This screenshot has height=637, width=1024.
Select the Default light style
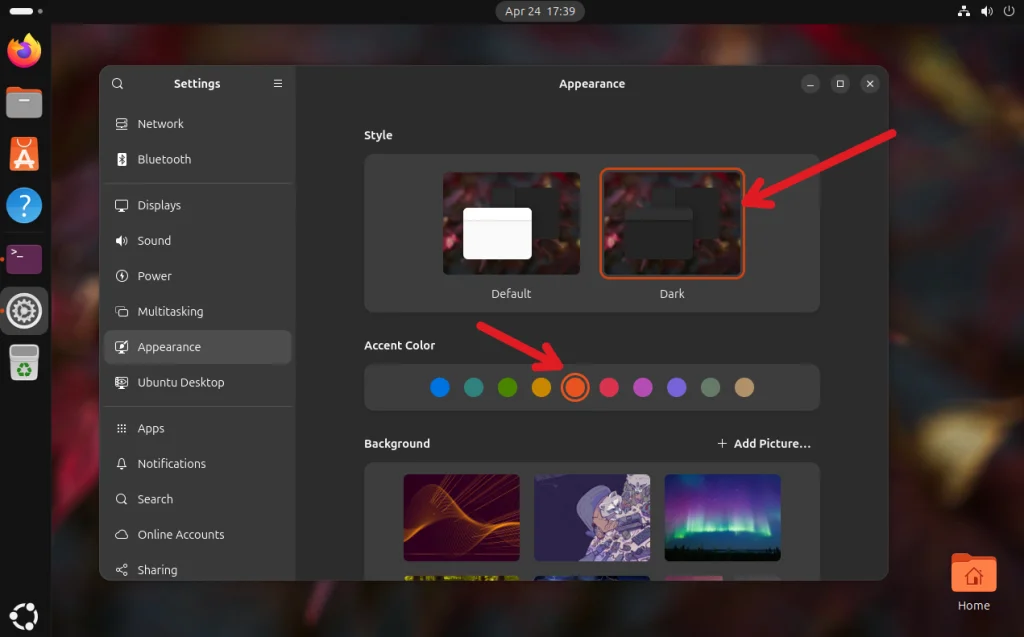511,223
